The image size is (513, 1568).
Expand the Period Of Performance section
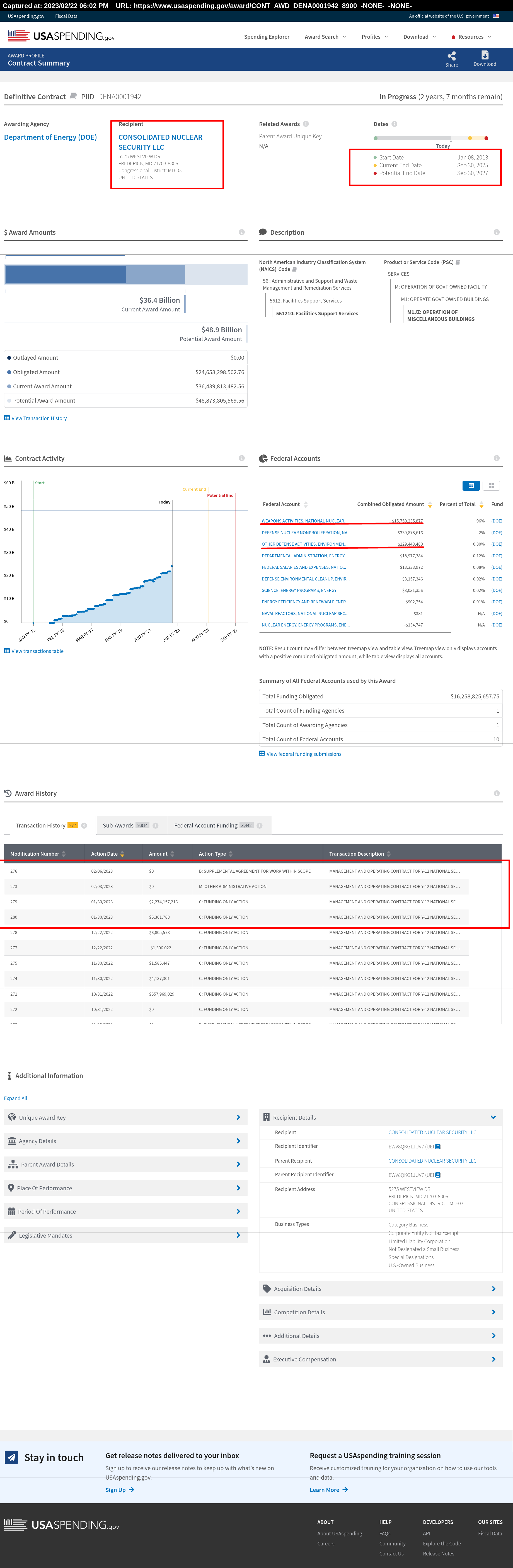click(x=125, y=1212)
